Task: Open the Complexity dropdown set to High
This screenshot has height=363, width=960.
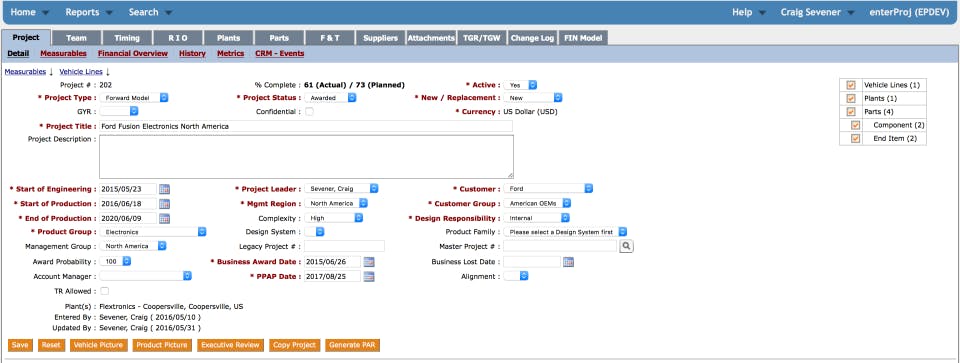Action: click(x=334, y=218)
